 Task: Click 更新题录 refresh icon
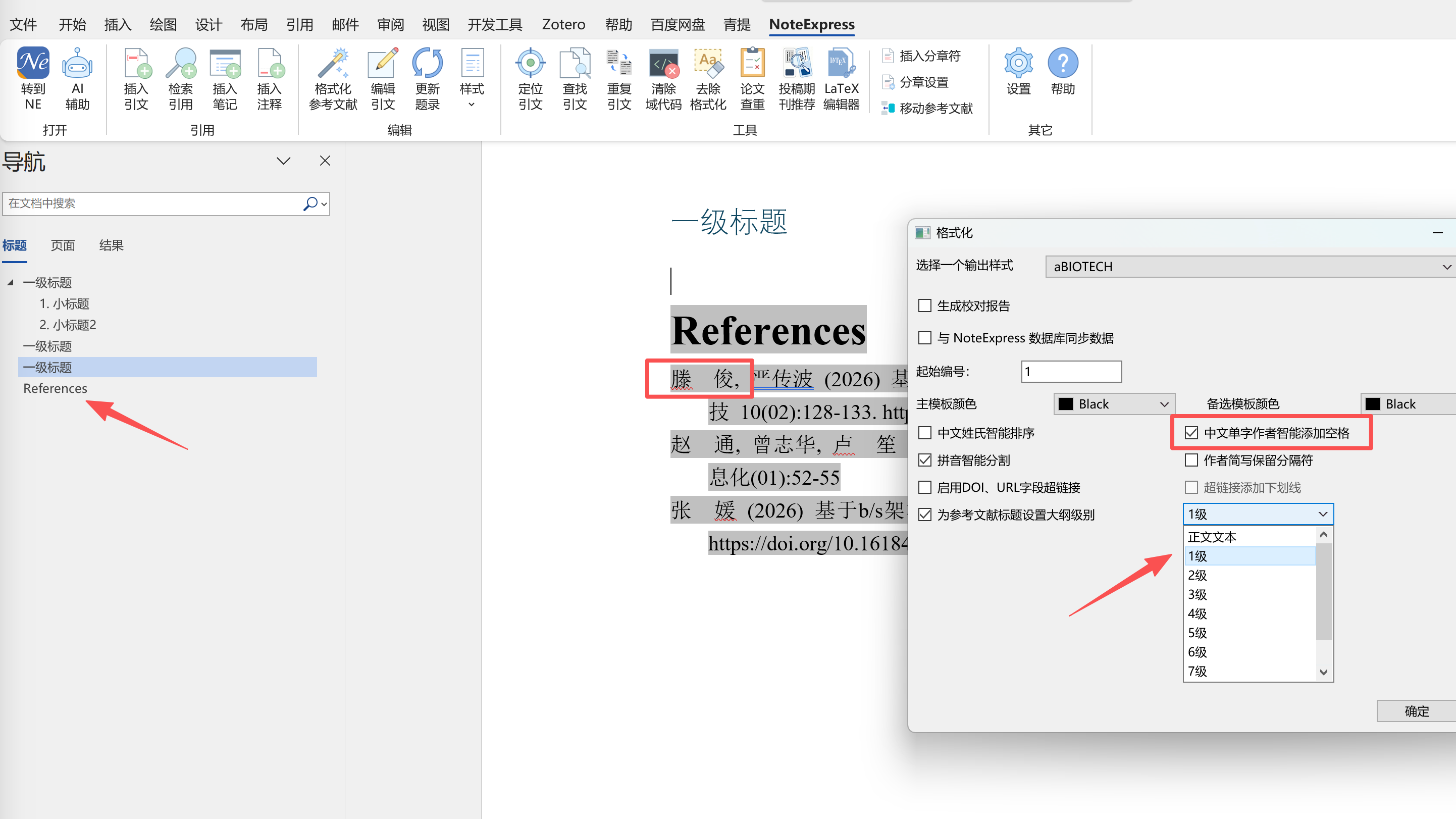click(x=427, y=78)
